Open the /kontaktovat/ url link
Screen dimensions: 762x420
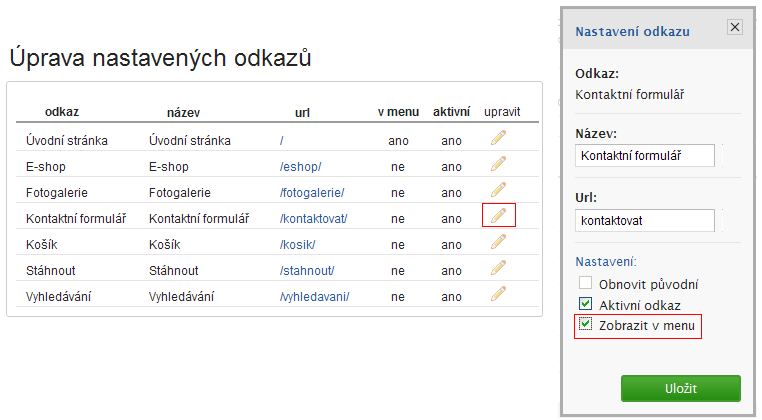pos(313,219)
